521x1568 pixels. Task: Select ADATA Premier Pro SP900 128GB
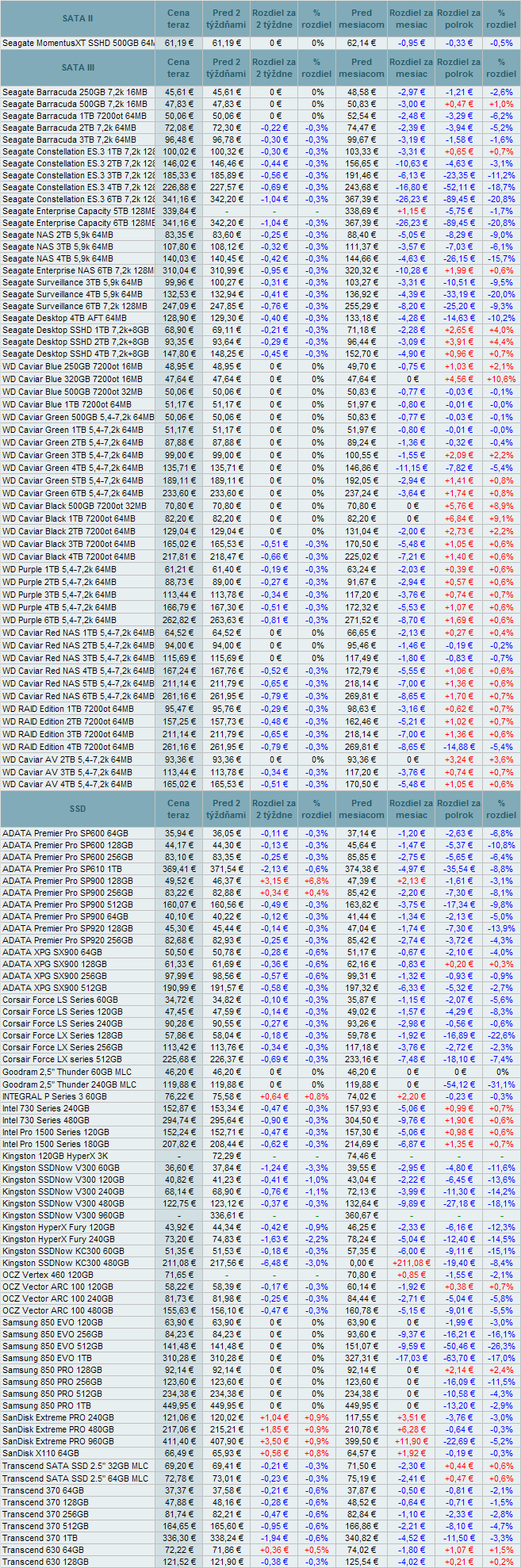(67, 881)
